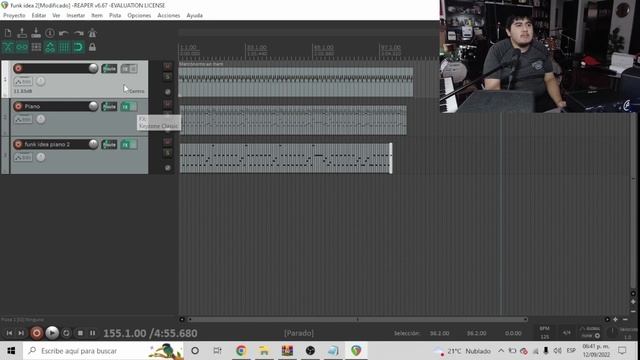The height and width of the screenshot is (360, 640).
Task: Click the transport Pause button
Action: [93, 333]
